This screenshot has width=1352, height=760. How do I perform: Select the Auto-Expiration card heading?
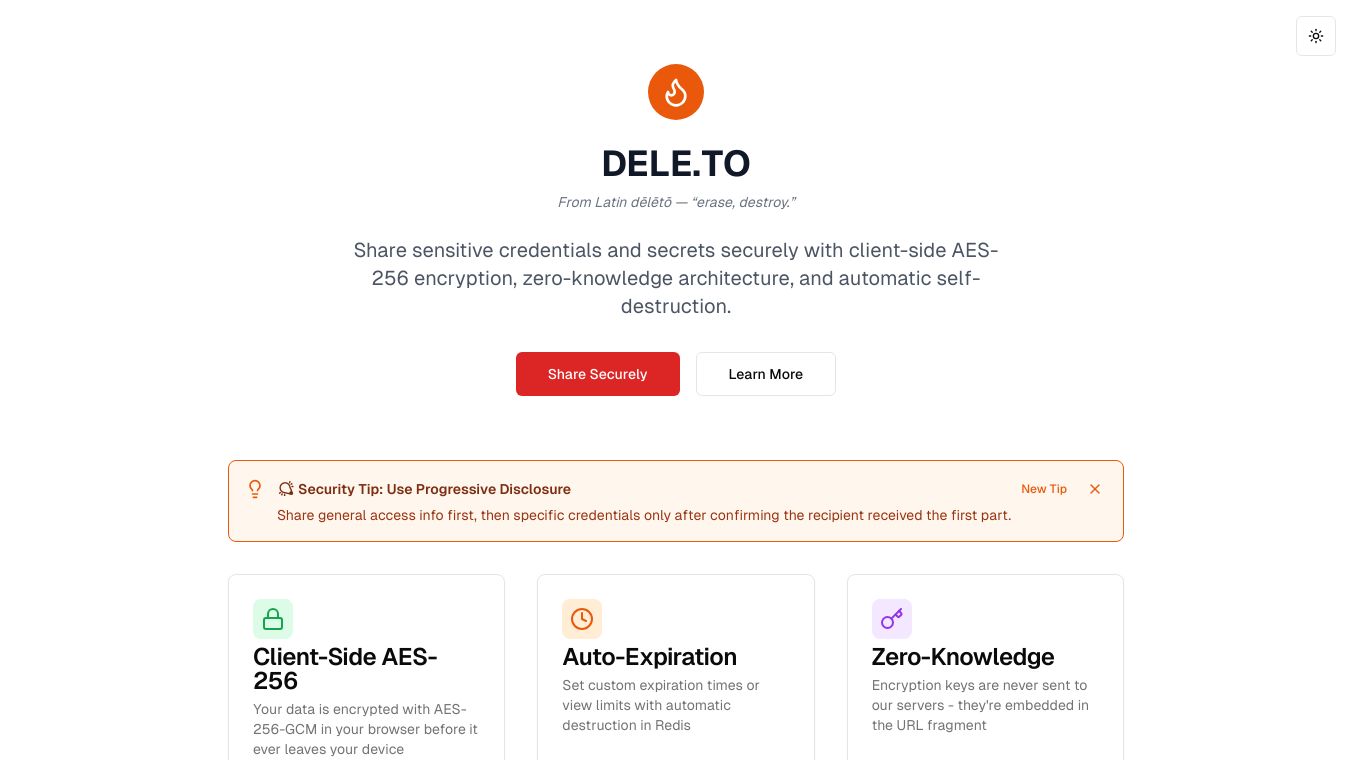tap(649, 657)
